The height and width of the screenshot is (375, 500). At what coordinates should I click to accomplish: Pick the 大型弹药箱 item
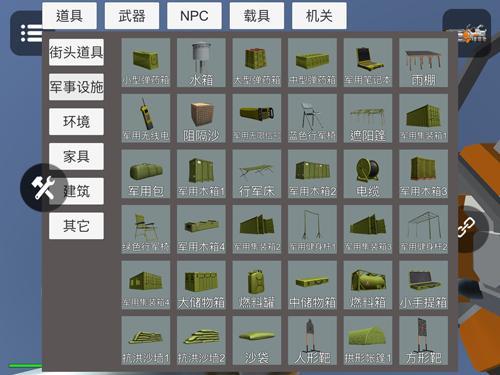[x=257, y=63]
